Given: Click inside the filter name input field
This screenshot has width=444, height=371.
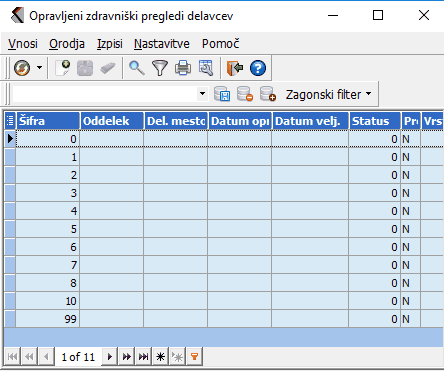Looking at the screenshot, I should pyautogui.click(x=105, y=94).
